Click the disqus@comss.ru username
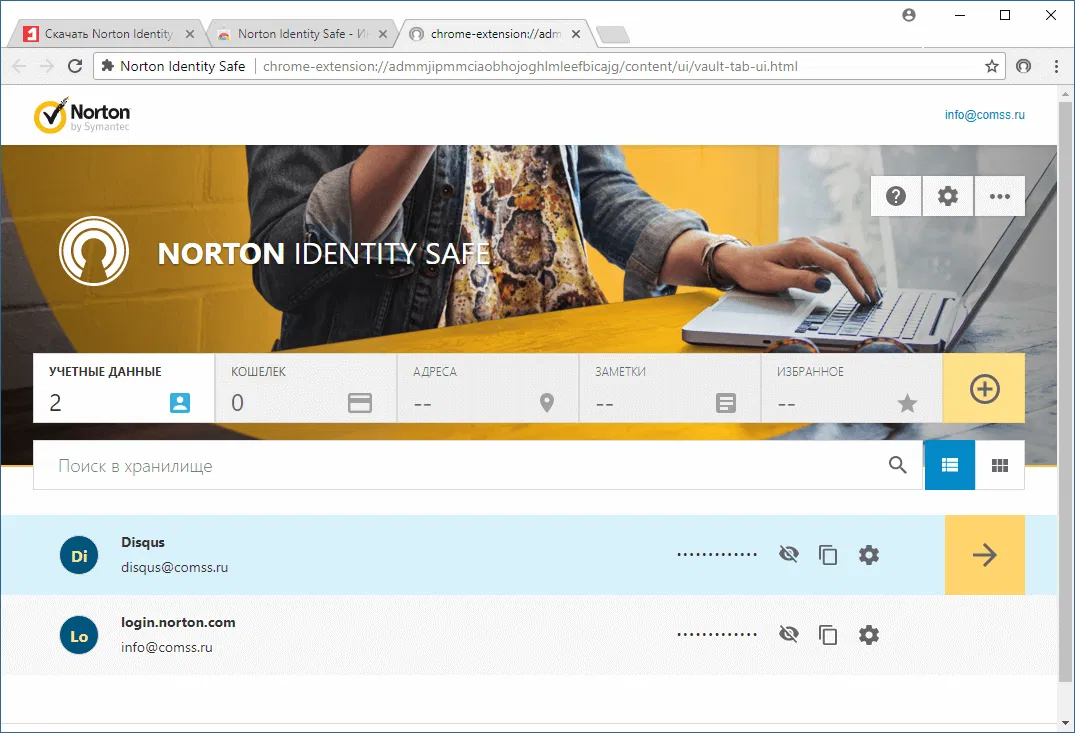This screenshot has height=733, width=1075. (174, 567)
